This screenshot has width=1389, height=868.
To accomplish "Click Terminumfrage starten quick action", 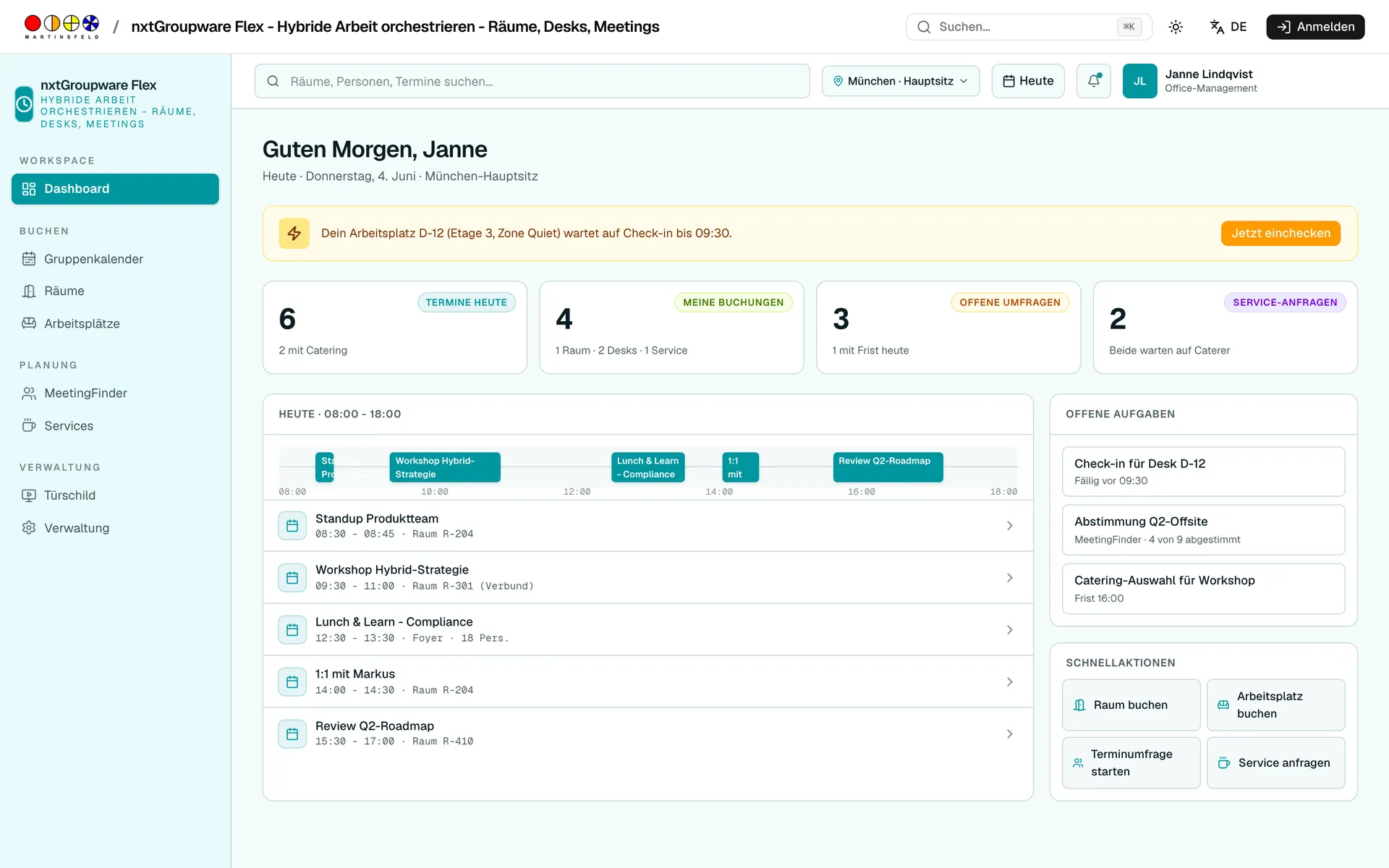I will click(x=1131, y=762).
